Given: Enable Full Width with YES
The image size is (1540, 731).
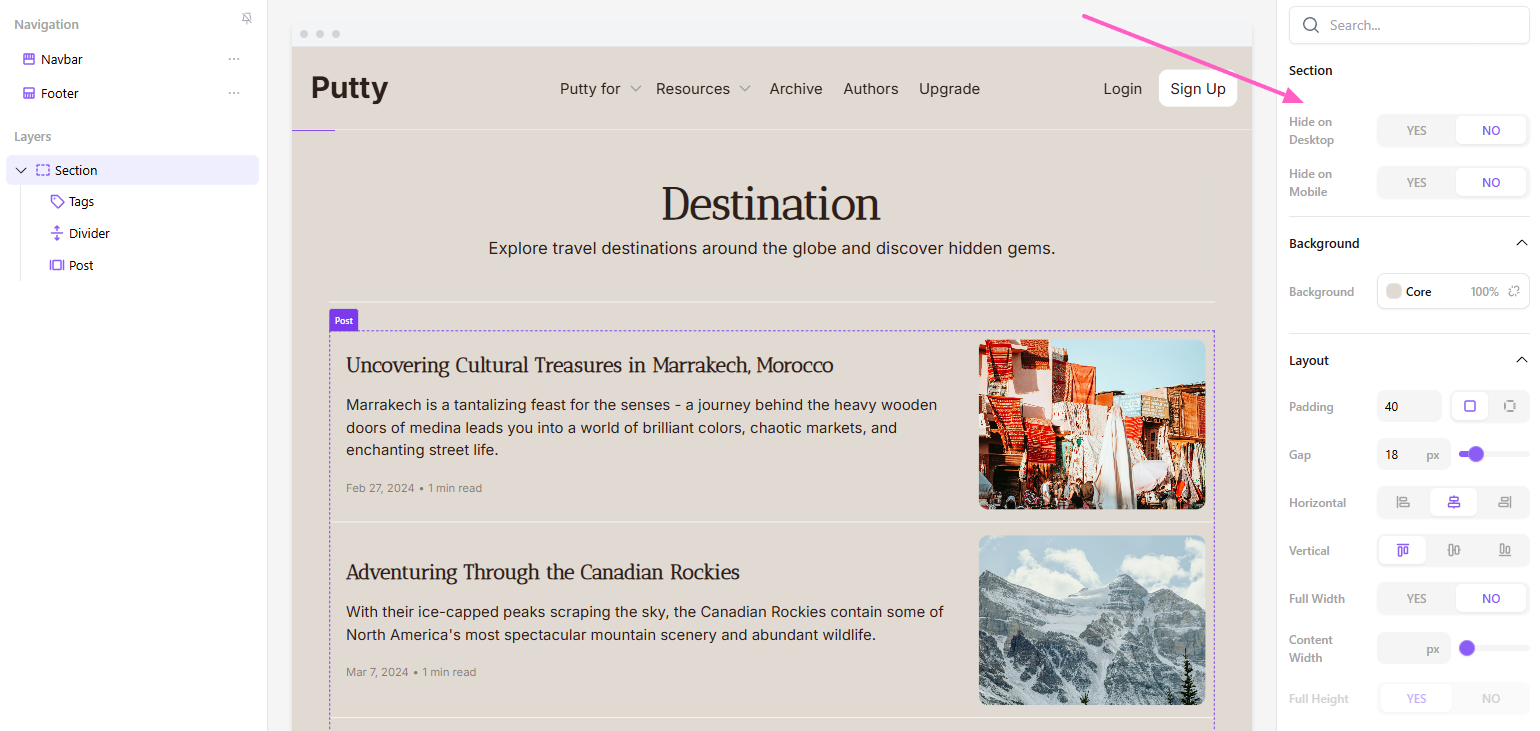Looking at the screenshot, I should pos(1416,599).
